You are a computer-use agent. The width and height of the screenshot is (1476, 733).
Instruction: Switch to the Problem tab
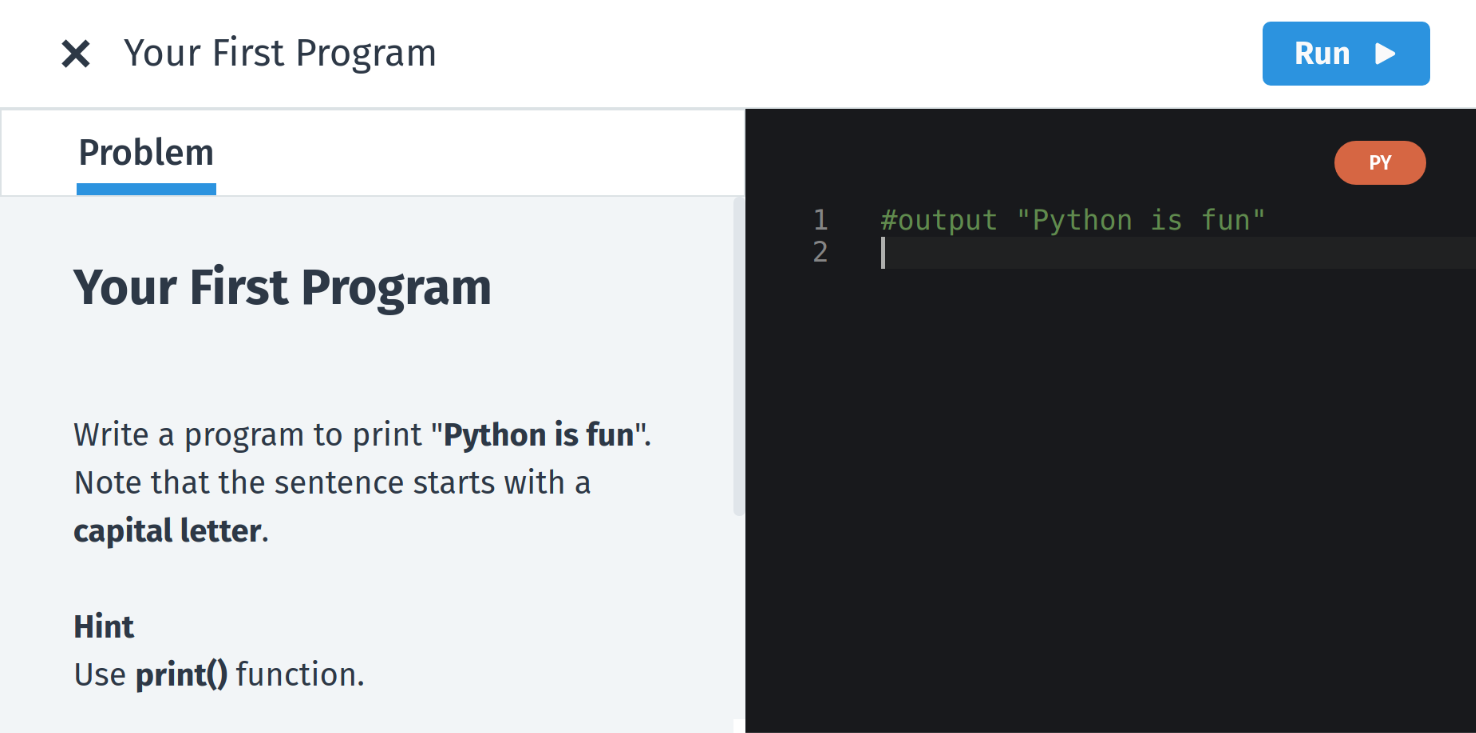[146, 153]
